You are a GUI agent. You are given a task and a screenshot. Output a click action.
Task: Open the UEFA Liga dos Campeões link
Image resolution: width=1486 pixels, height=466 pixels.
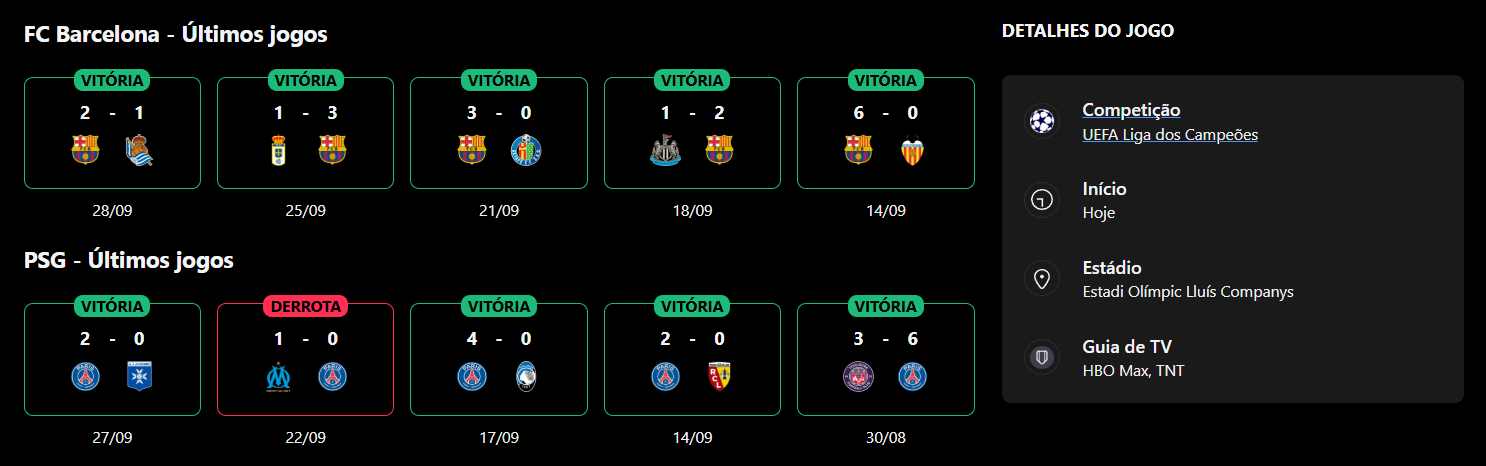coord(1170,135)
